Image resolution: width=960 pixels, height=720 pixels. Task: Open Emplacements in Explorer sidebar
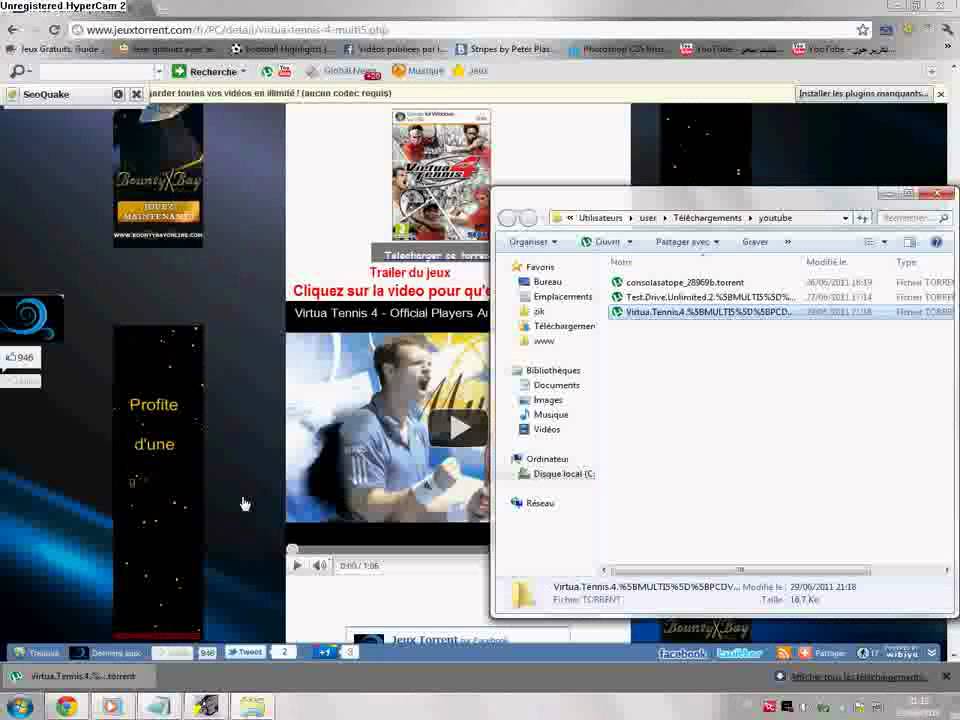tap(562, 296)
